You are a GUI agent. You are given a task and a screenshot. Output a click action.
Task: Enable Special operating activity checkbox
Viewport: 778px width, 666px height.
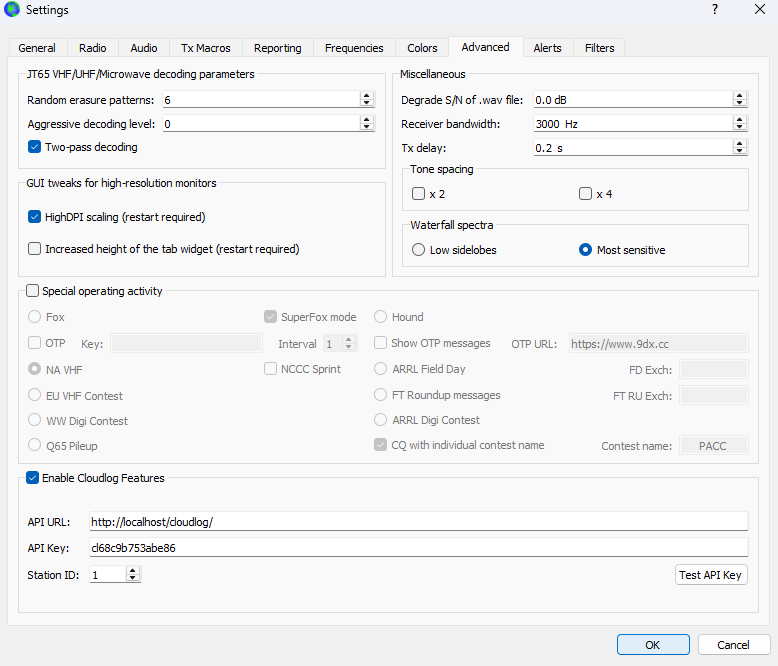33,292
